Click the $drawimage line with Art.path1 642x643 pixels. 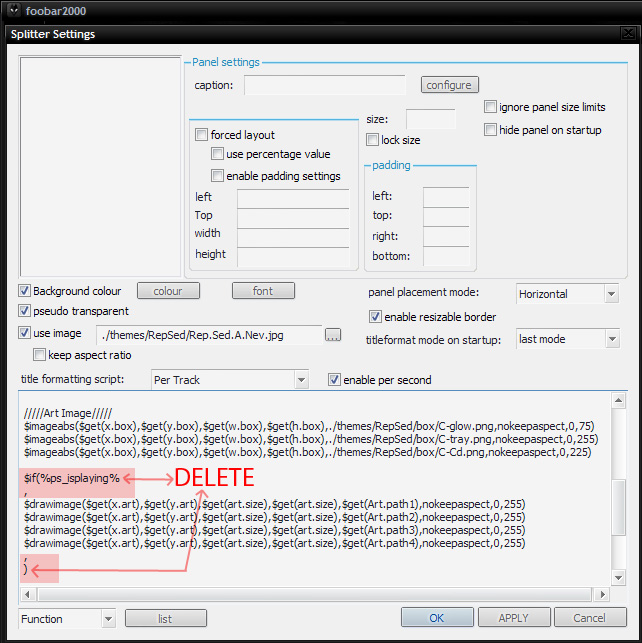pyautogui.click(x=275, y=504)
